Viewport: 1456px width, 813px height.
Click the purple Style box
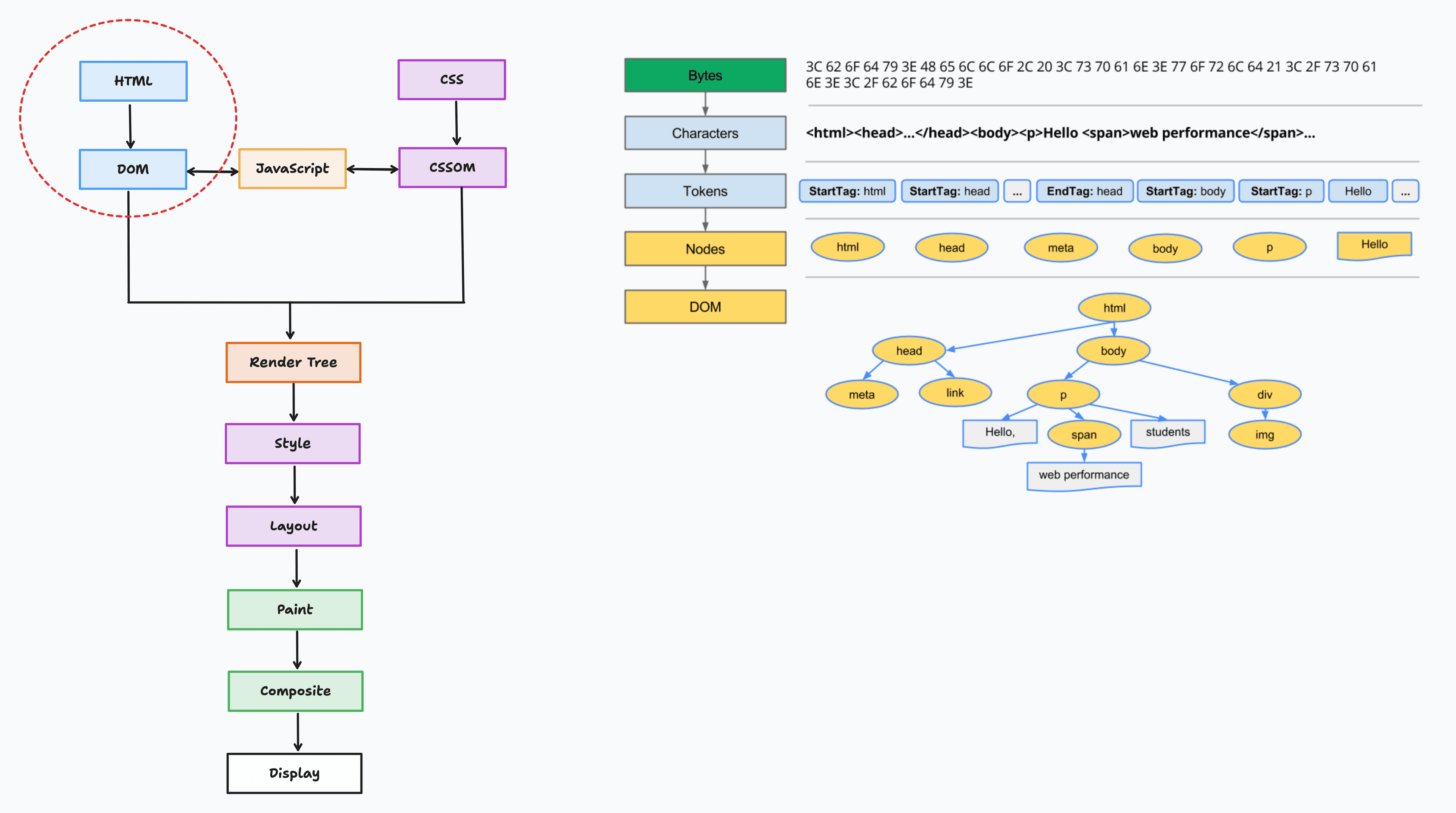tap(293, 444)
